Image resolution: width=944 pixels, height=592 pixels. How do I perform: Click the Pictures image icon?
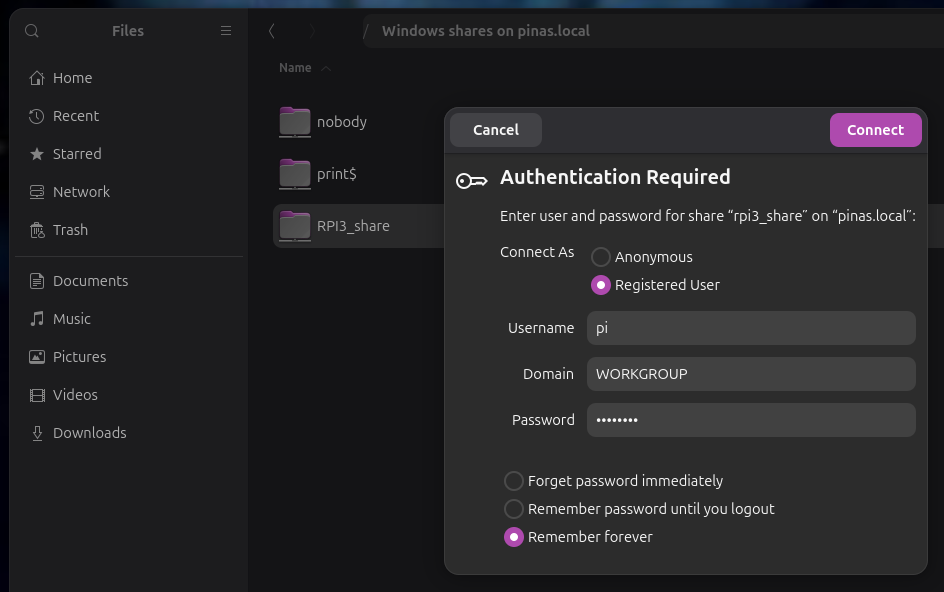click(37, 357)
